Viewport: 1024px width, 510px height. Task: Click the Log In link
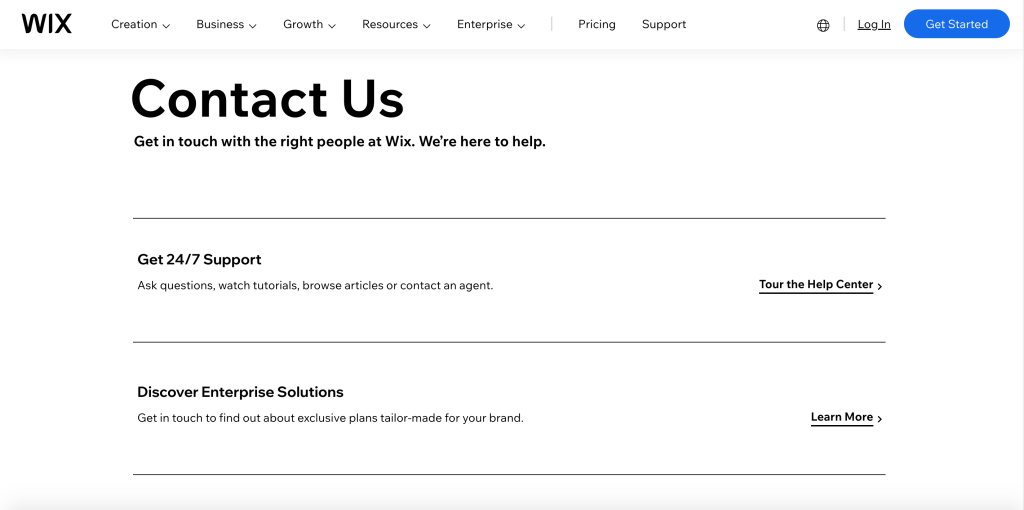tap(874, 25)
